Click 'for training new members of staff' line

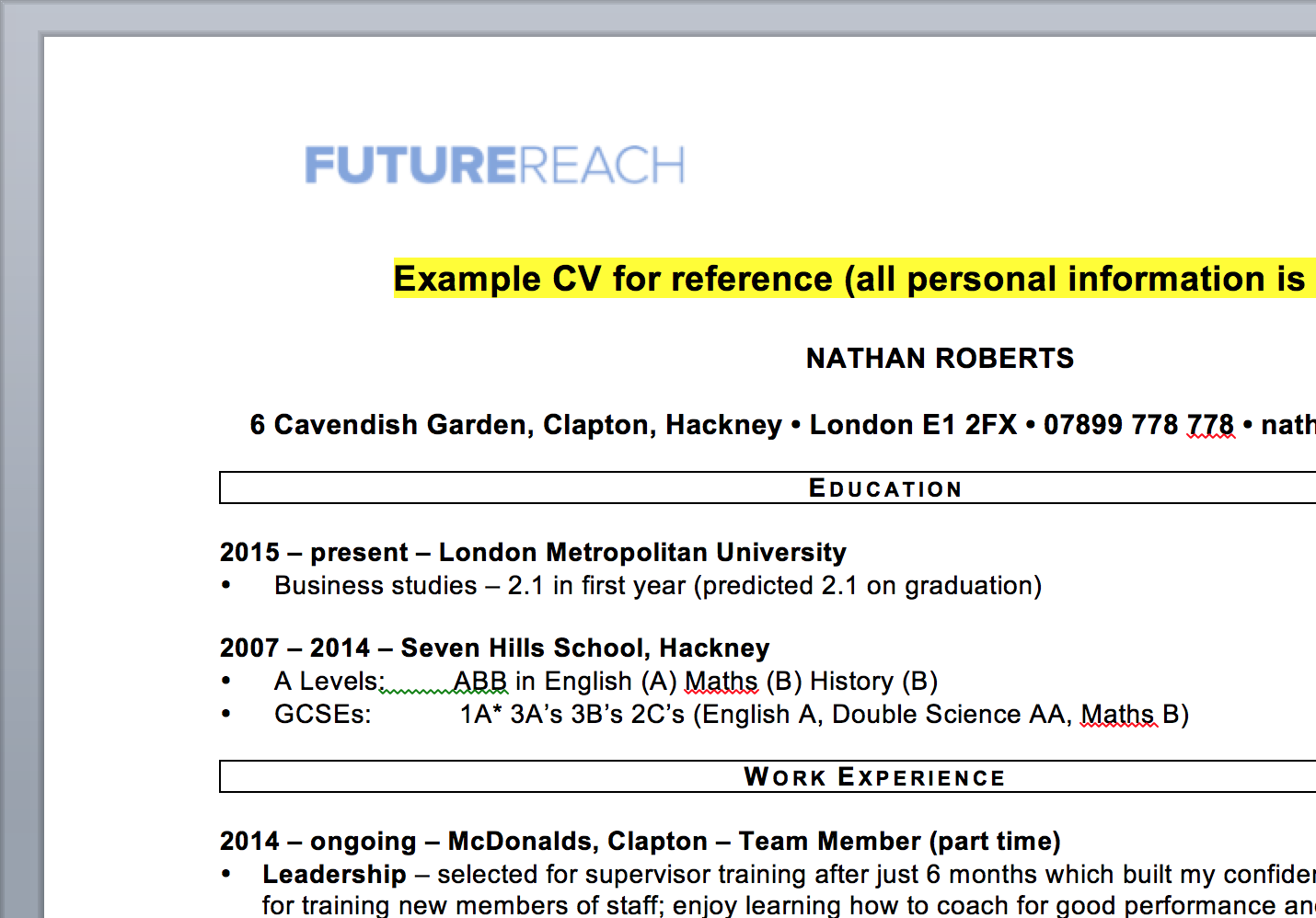[x=789, y=905]
